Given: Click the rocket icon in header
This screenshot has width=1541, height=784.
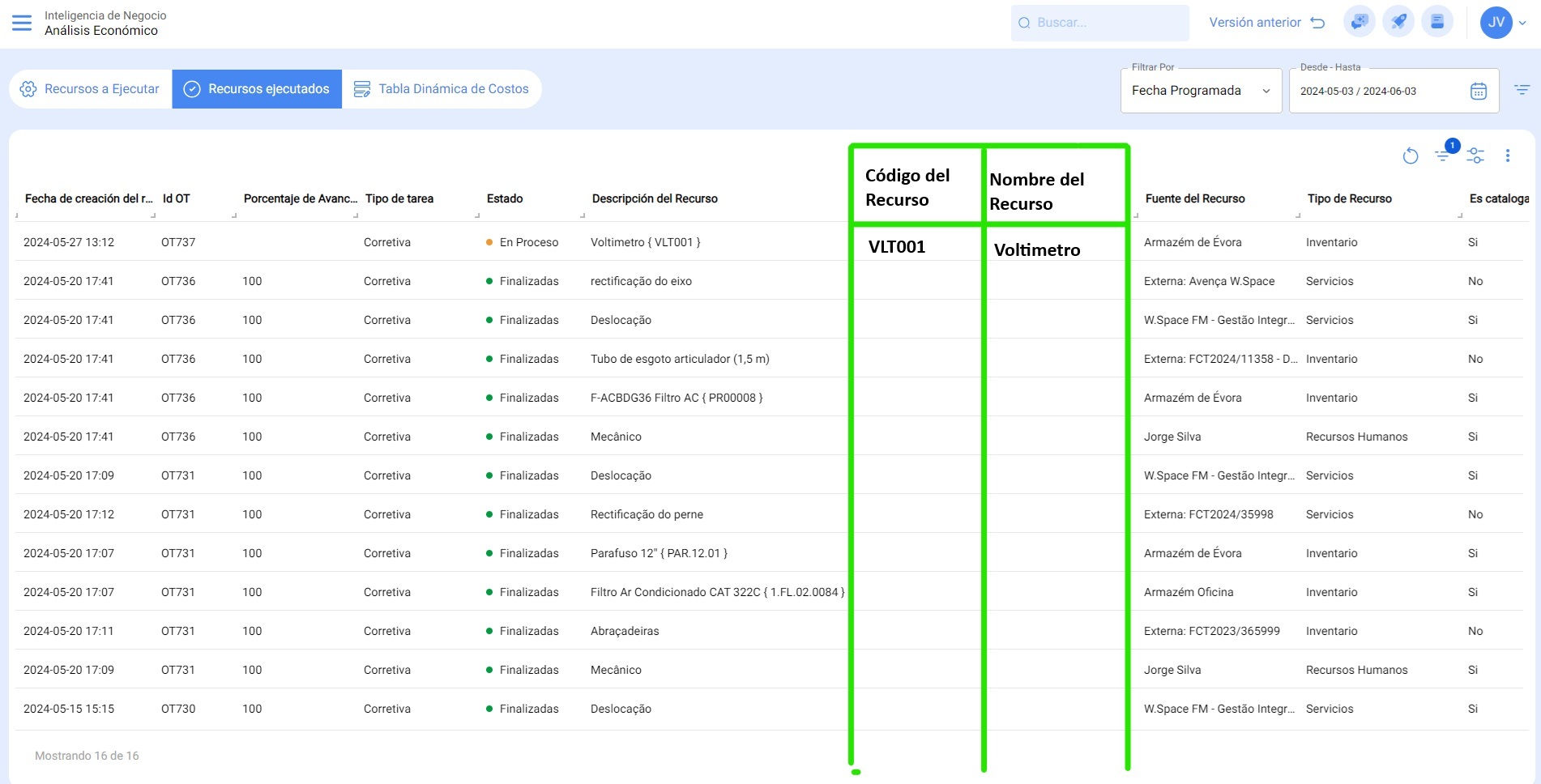Looking at the screenshot, I should (1398, 22).
